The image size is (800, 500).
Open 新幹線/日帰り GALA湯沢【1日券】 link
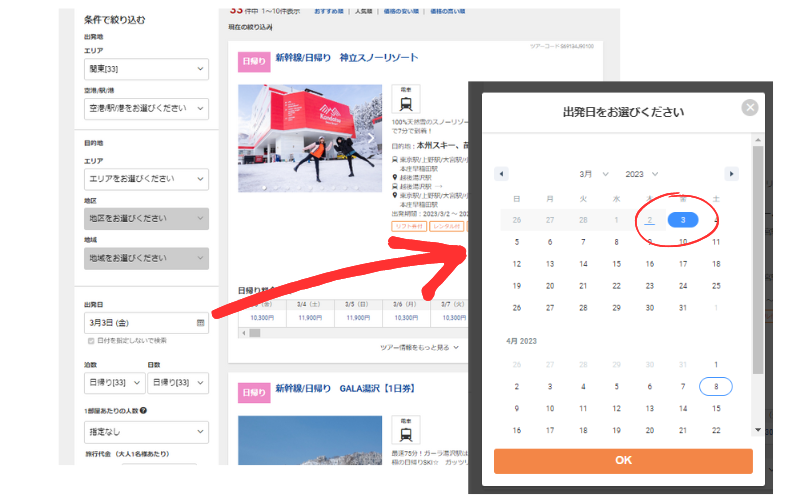coord(345,389)
